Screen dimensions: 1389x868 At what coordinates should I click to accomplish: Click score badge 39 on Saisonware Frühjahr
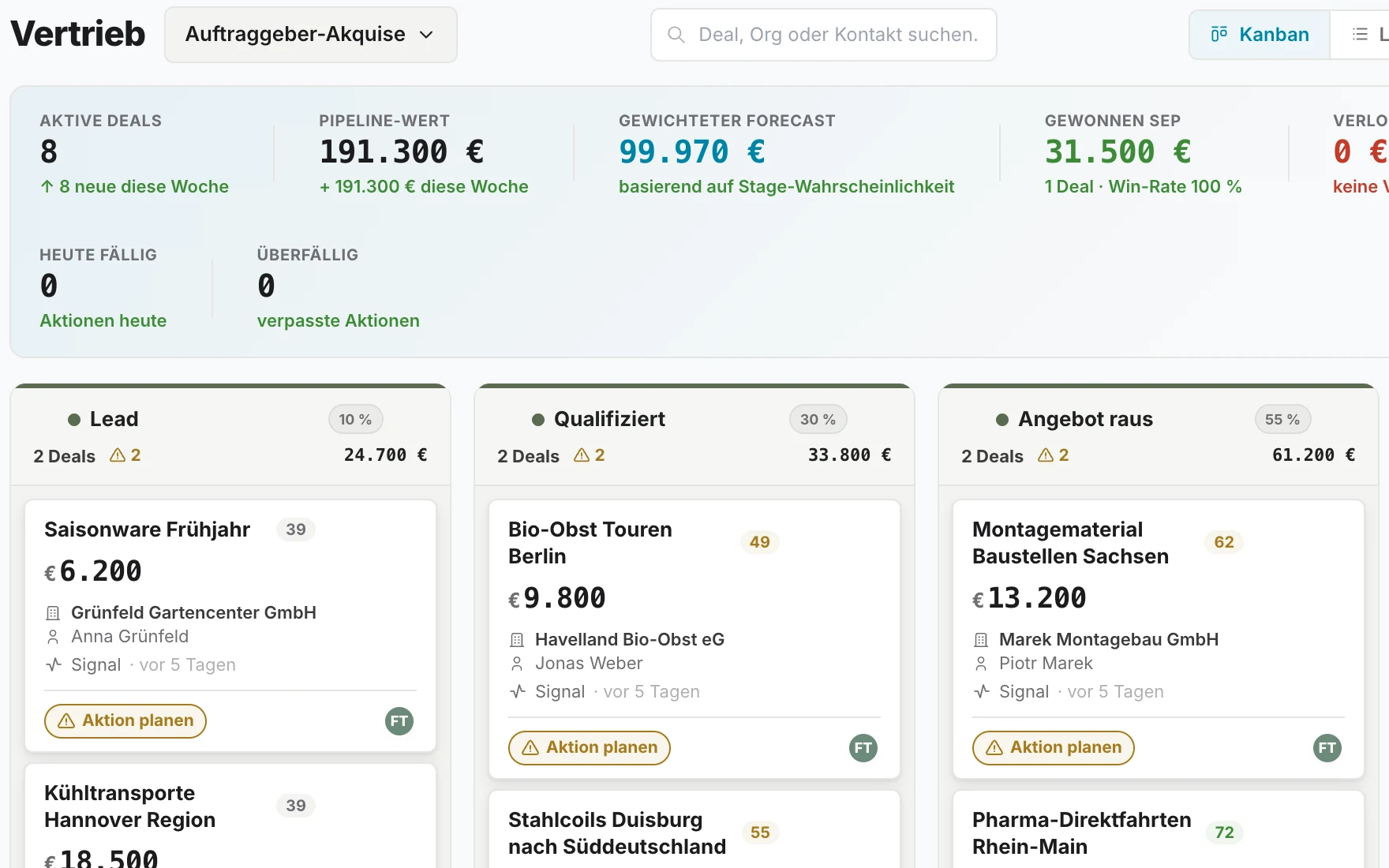[x=296, y=529]
